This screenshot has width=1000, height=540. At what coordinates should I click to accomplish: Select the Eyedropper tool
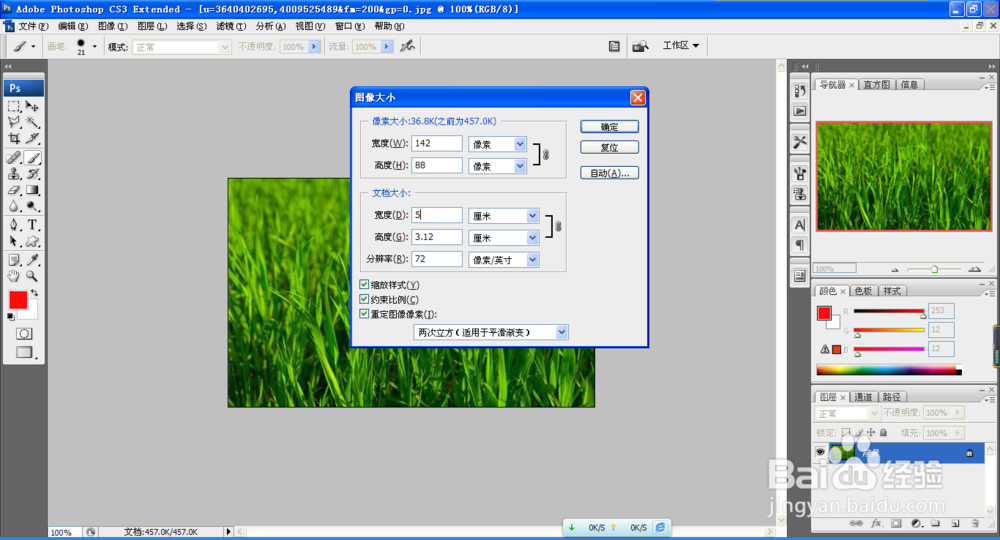tap(32, 260)
